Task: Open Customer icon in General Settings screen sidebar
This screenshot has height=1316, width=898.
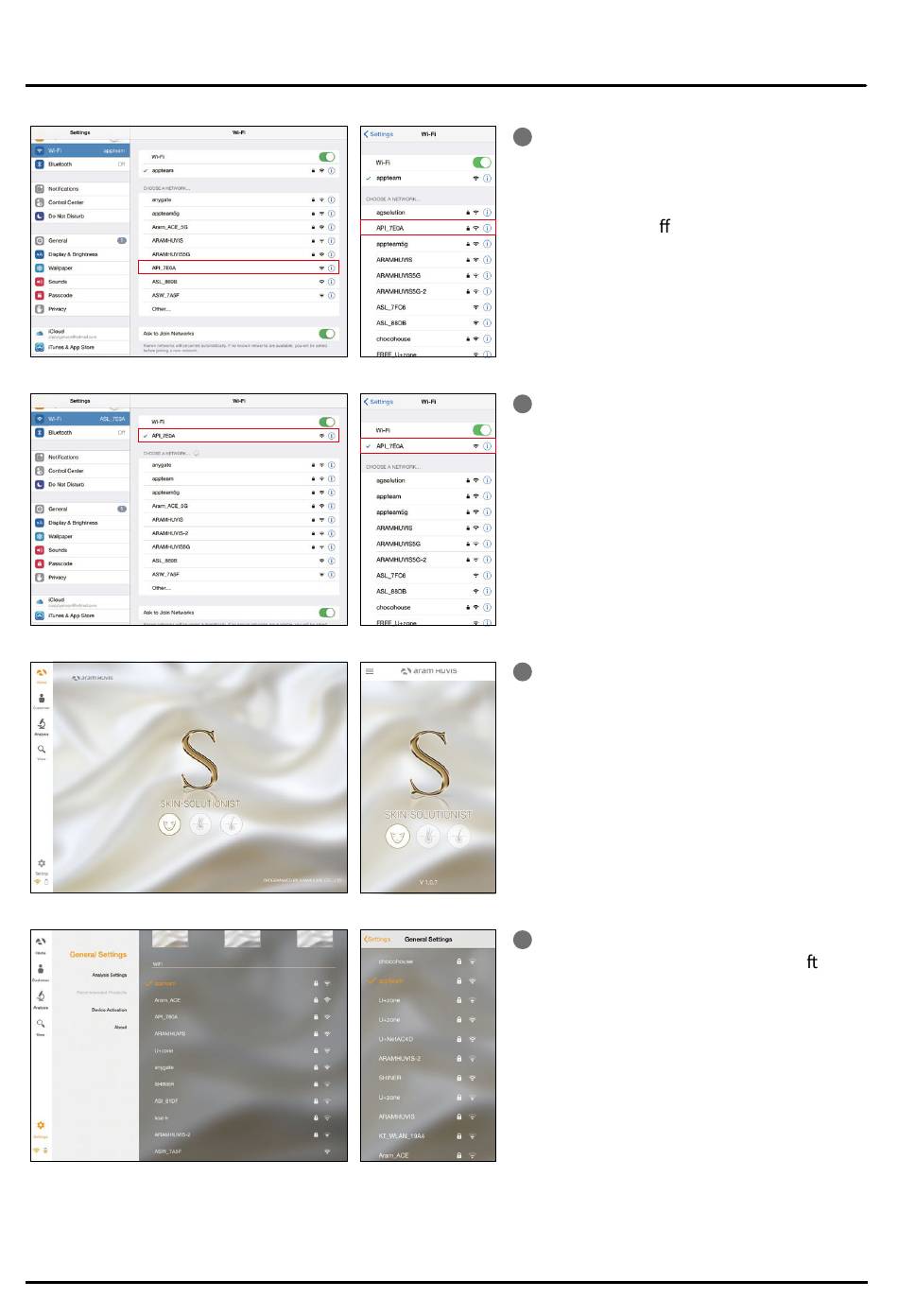Action: [x=41, y=971]
